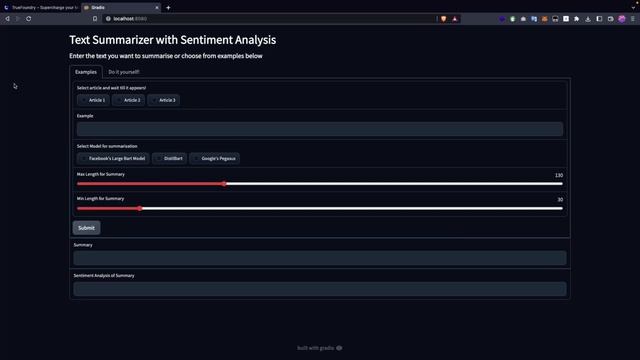
Task: Click the dark blue round extension icon
Action: [502, 19]
